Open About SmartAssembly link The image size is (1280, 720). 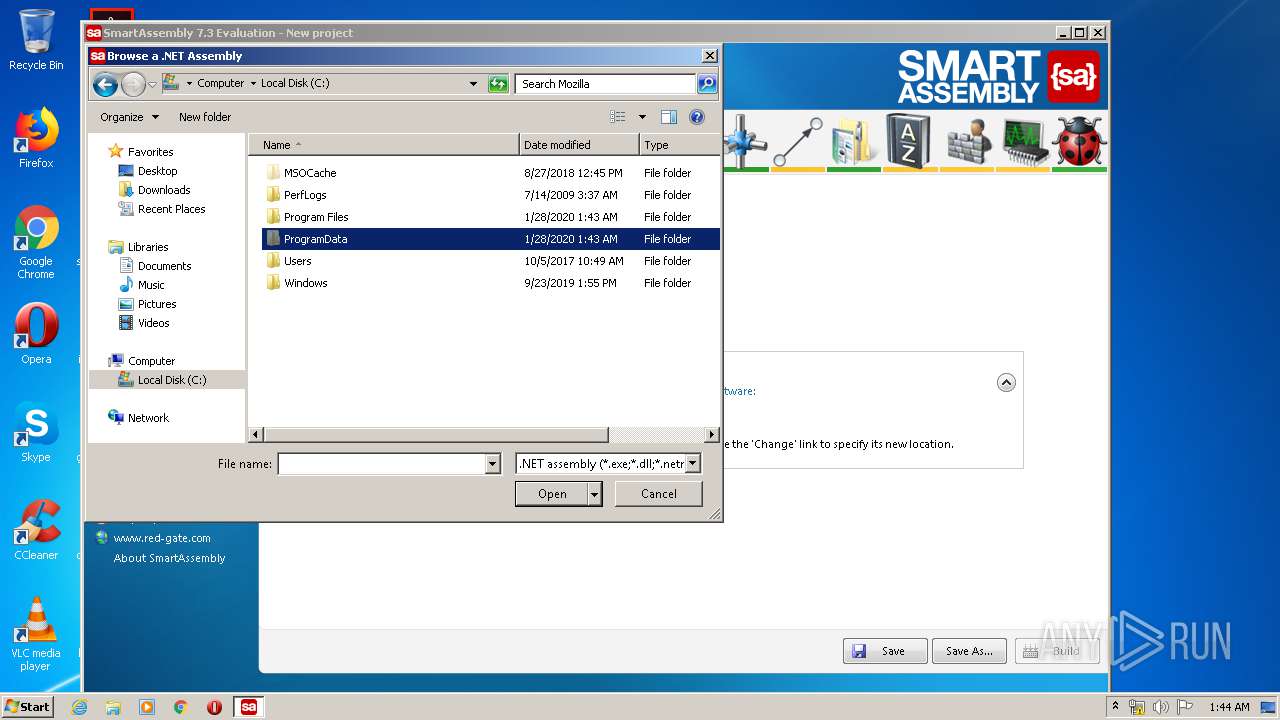(x=169, y=558)
